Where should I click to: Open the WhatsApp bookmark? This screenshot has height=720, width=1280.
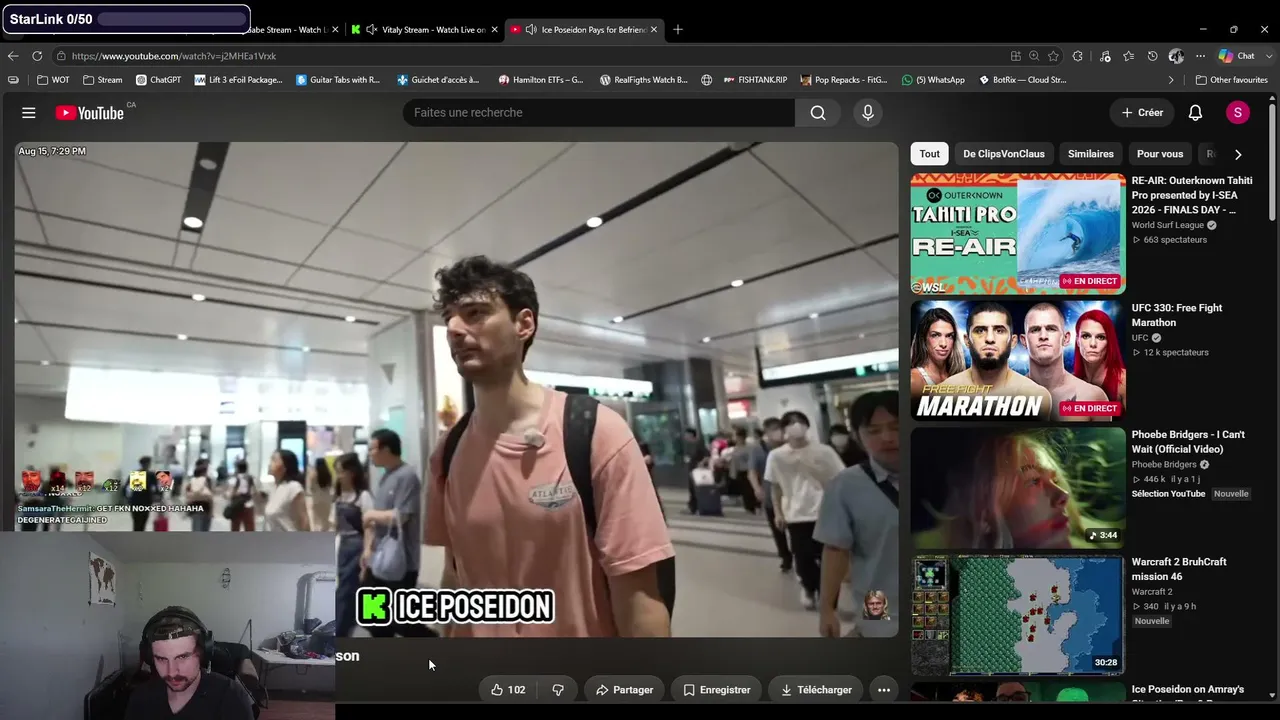[933, 80]
